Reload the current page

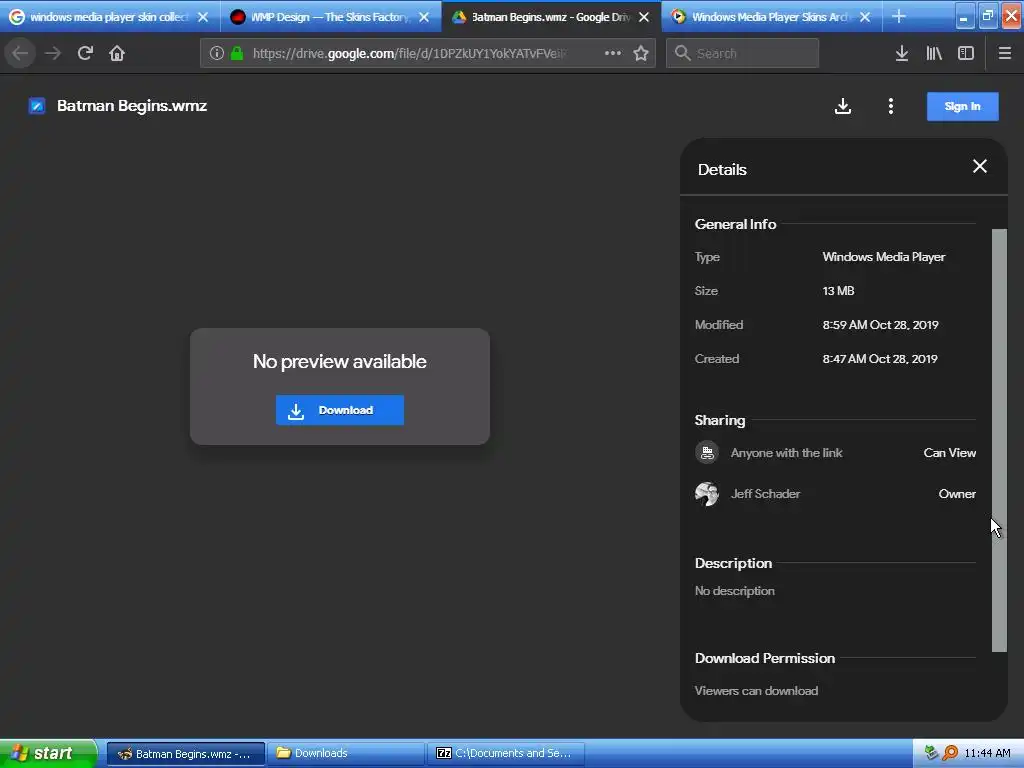(85, 53)
